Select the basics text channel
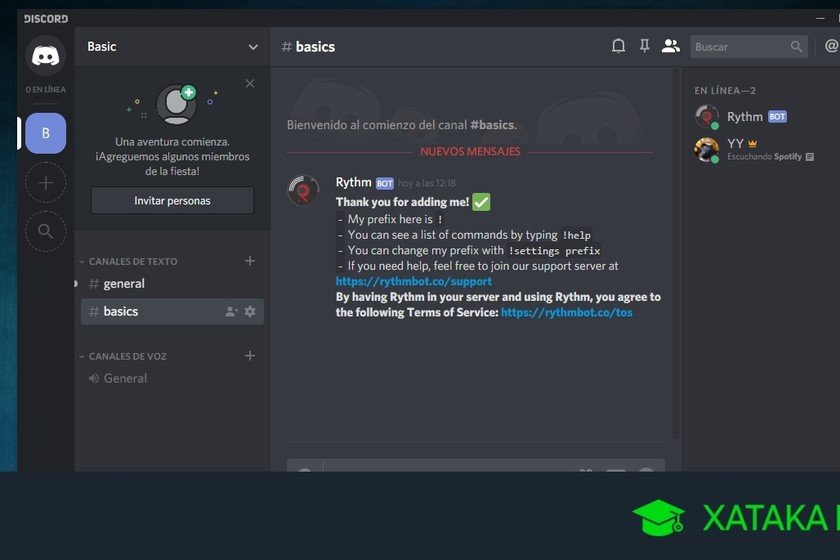 171,311
